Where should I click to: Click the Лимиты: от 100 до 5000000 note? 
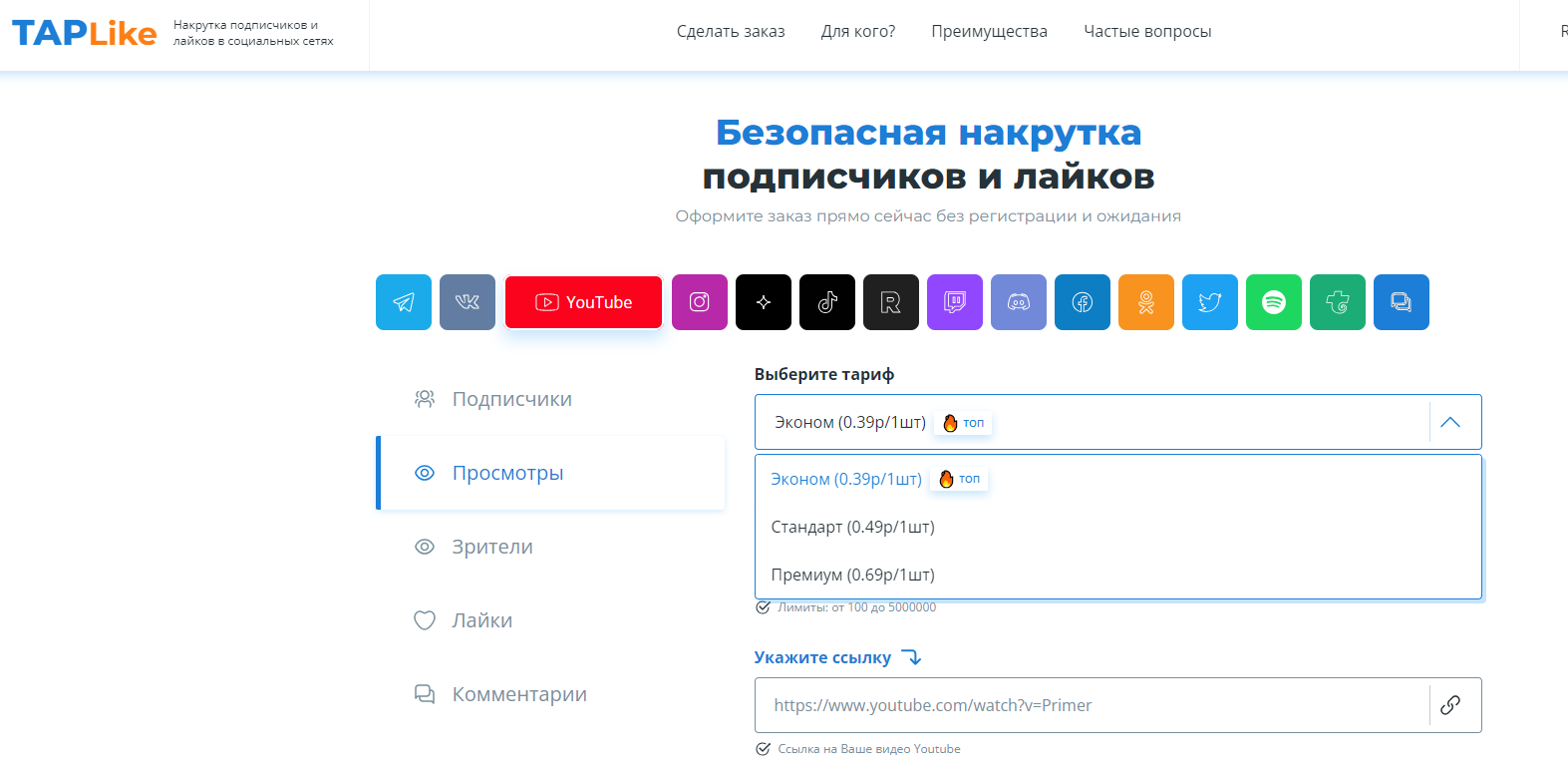(x=856, y=607)
